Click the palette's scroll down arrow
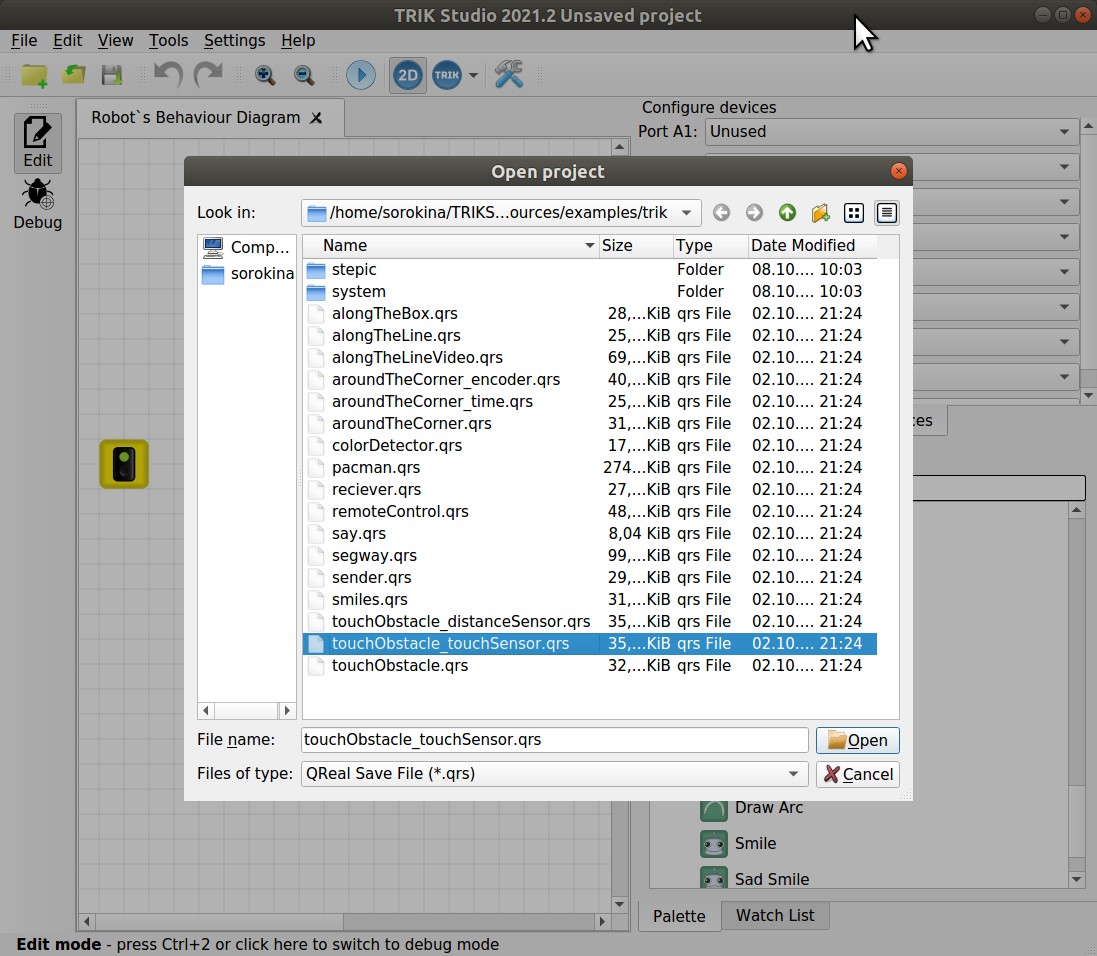The height and width of the screenshot is (956, 1097). (1076, 880)
